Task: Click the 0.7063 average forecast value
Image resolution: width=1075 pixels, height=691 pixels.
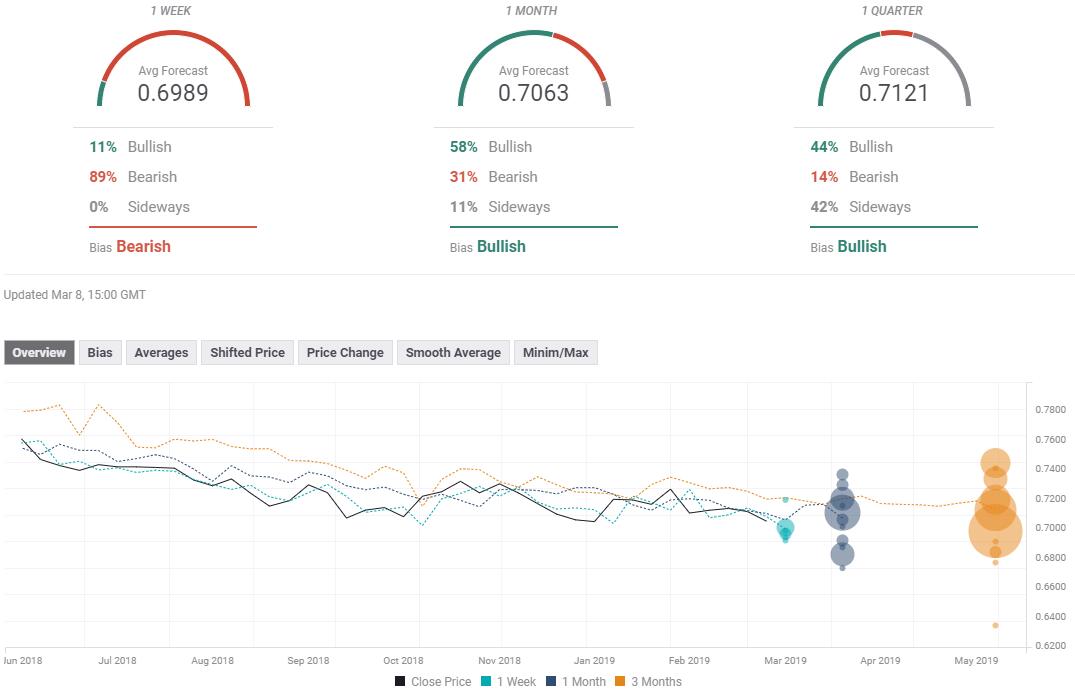Action: tap(534, 93)
